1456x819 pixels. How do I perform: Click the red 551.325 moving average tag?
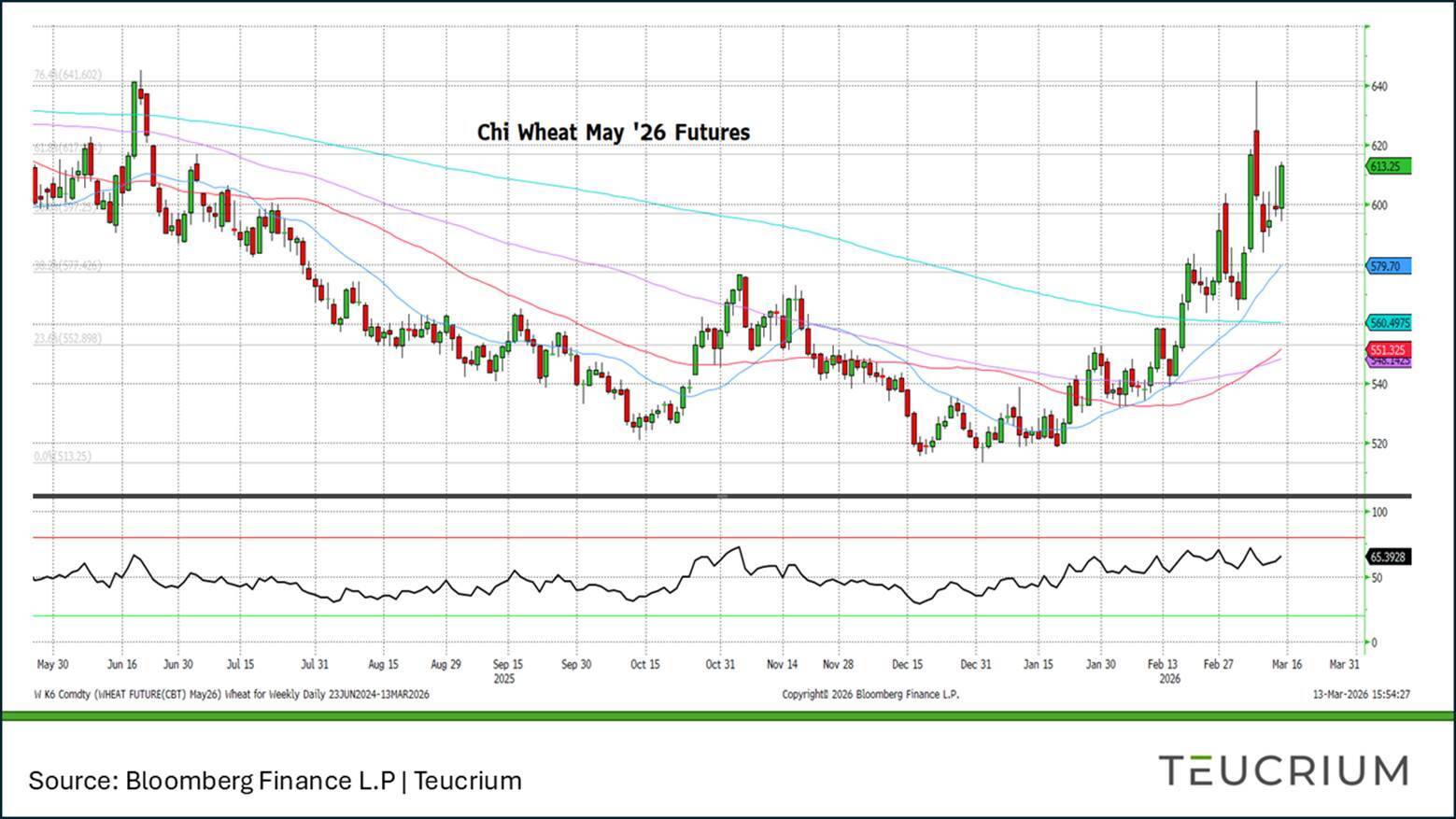coord(1389,349)
